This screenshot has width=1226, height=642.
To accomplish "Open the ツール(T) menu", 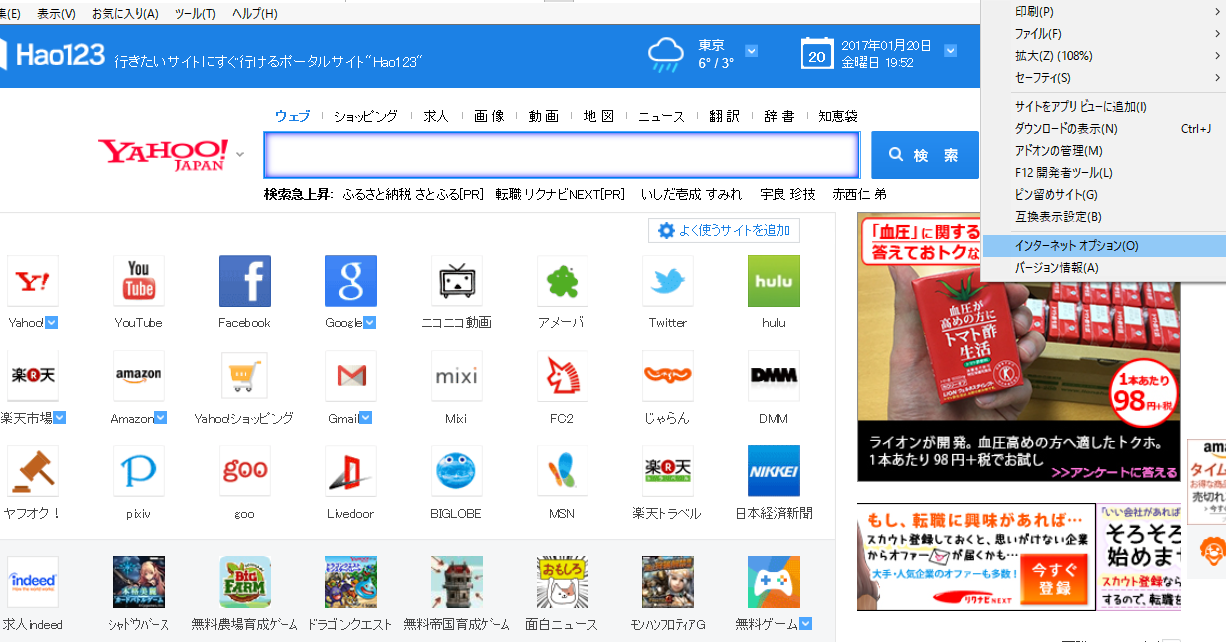I will tap(195, 14).
